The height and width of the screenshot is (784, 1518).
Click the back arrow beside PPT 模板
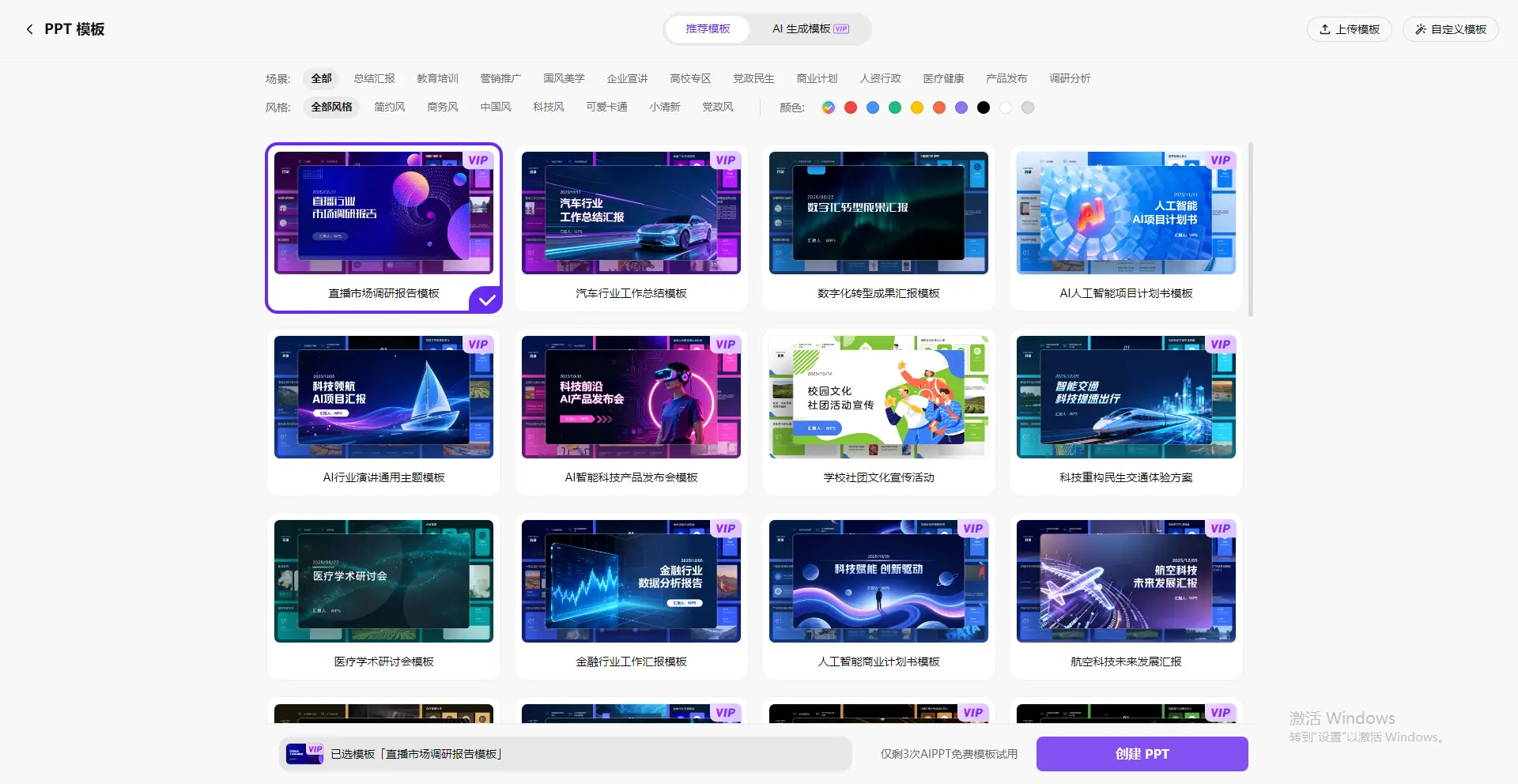(x=30, y=29)
